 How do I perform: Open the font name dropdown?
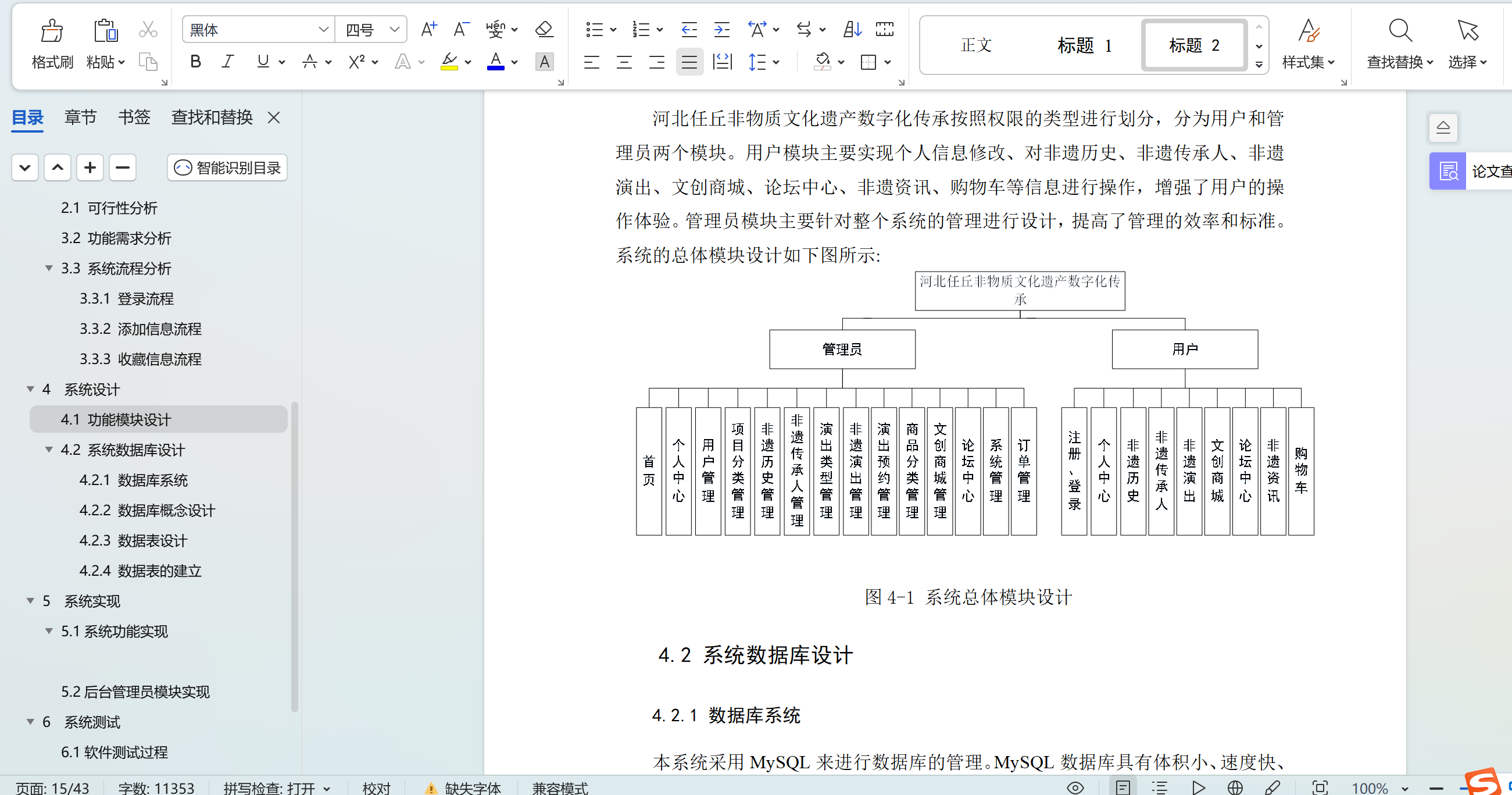323,29
